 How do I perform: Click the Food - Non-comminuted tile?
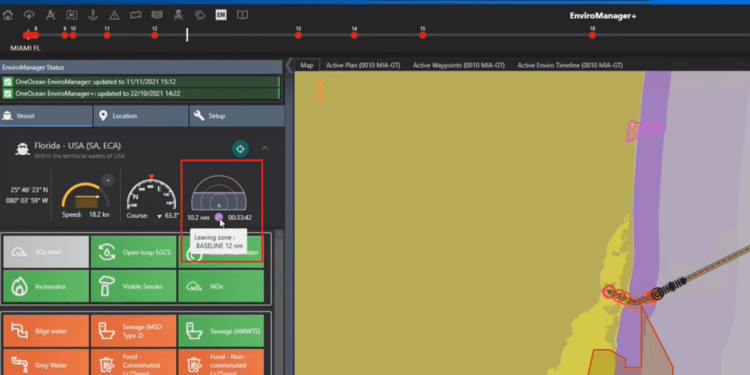point(221,362)
